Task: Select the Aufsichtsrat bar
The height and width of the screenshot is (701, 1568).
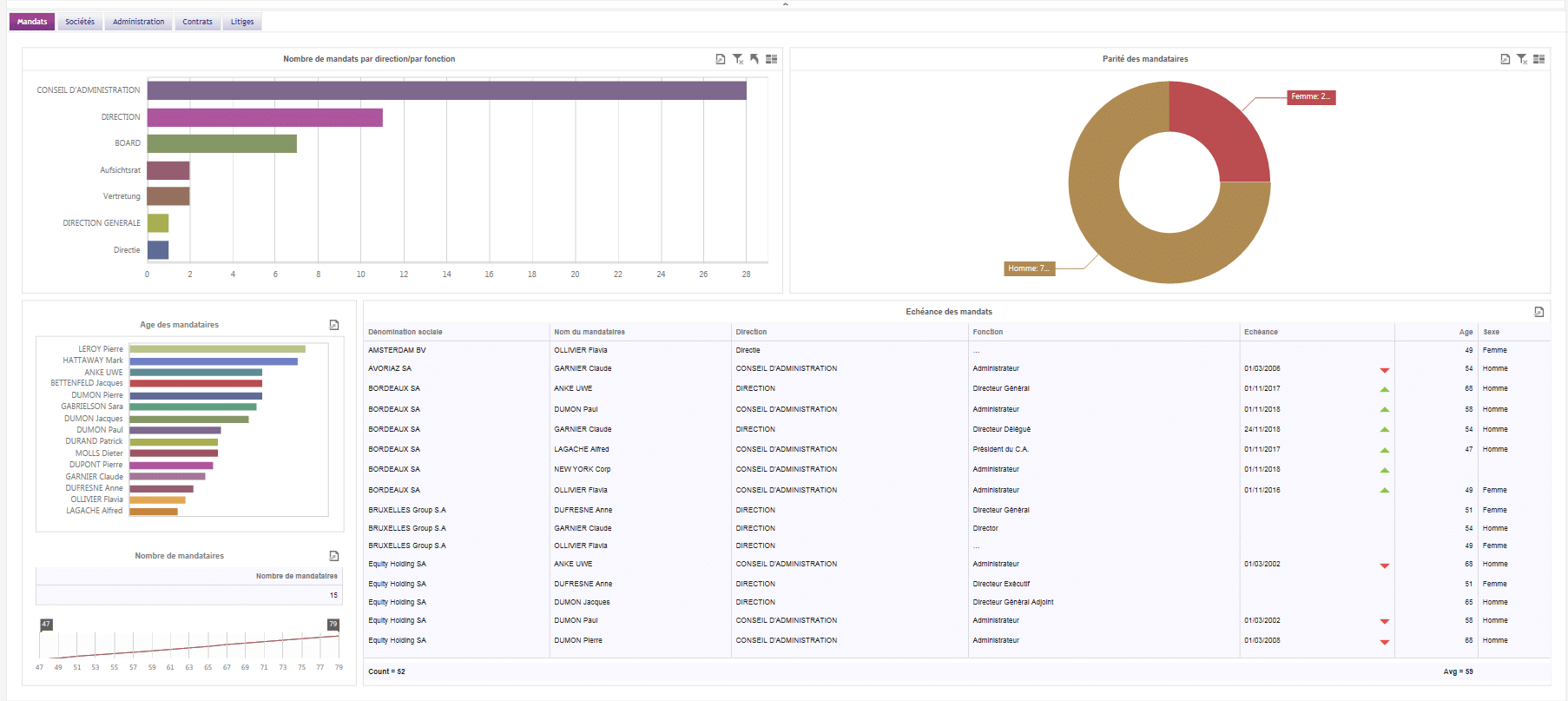Action: click(x=168, y=170)
